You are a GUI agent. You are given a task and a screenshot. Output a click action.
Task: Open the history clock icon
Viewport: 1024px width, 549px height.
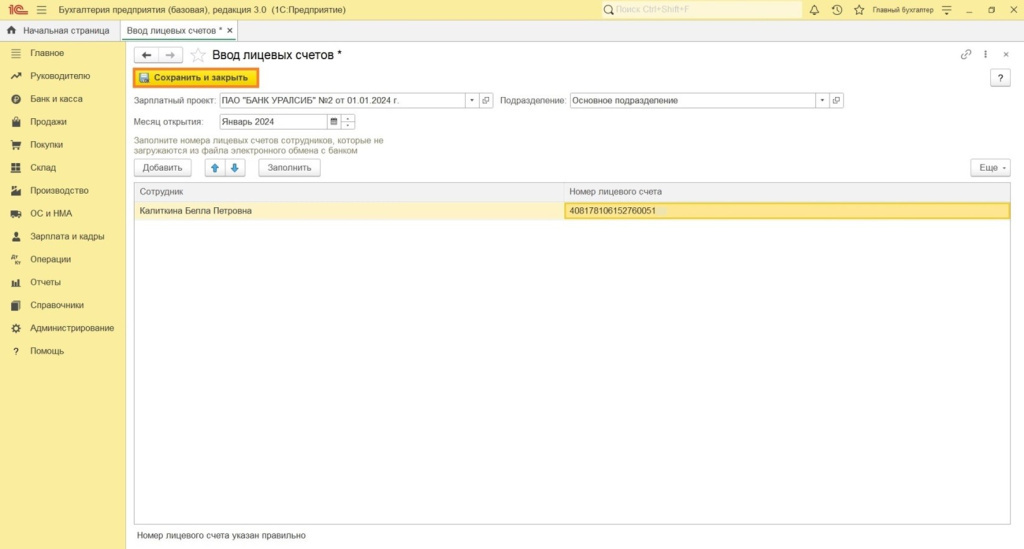coord(837,10)
